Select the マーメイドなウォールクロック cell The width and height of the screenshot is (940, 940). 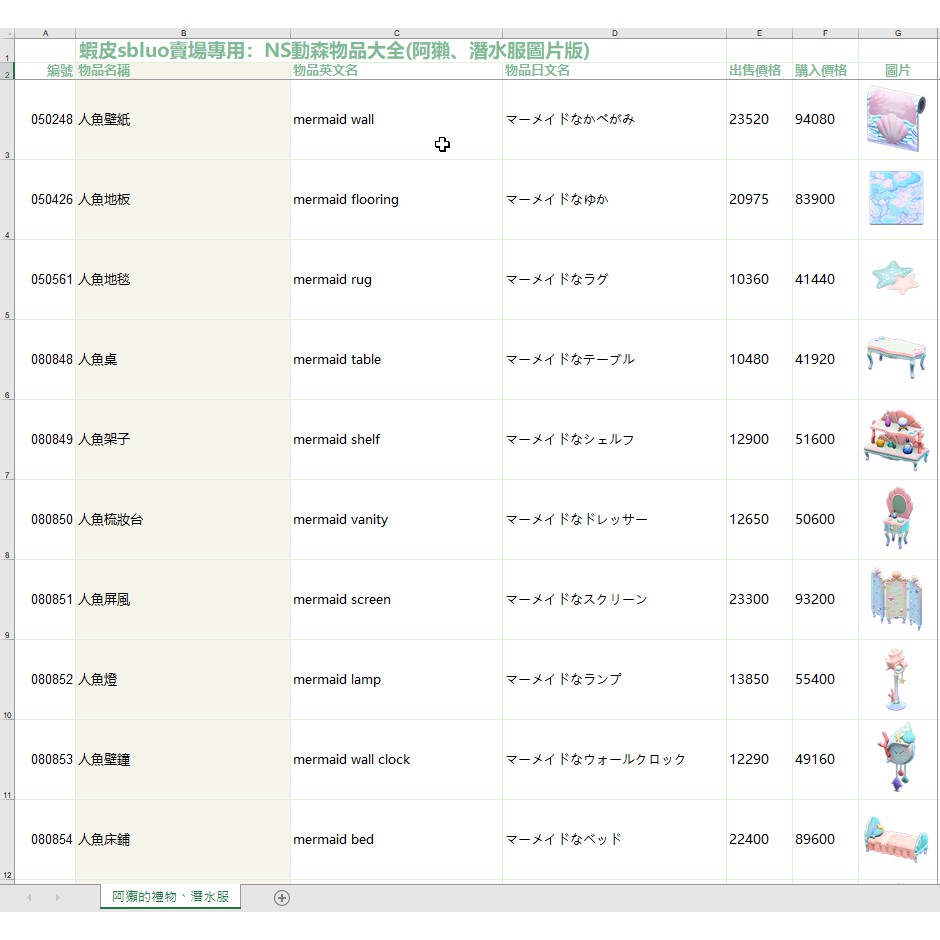coord(614,760)
